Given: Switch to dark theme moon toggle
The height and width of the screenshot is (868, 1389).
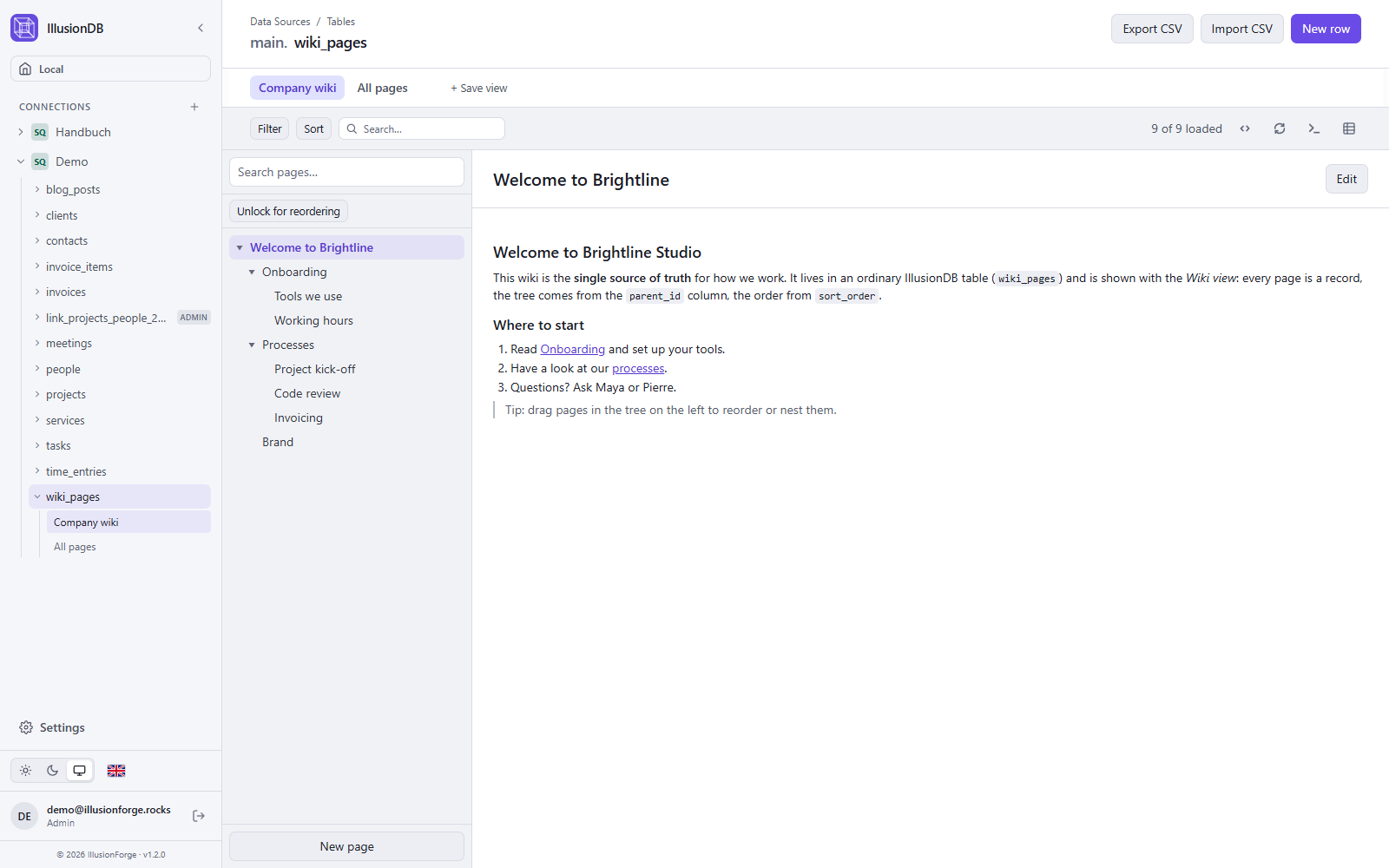Looking at the screenshot, I should [53, 770].
